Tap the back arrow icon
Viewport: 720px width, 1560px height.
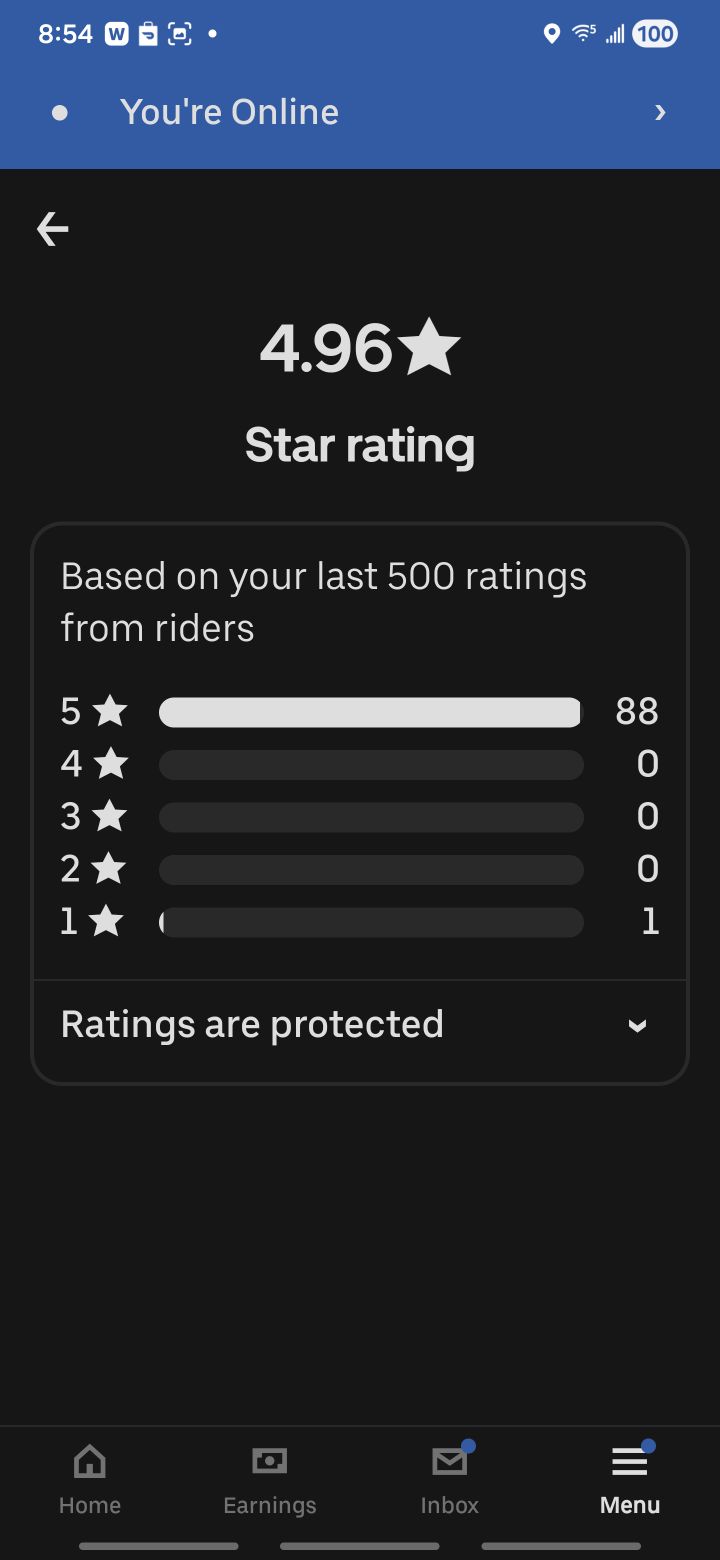tap(53, 230)
